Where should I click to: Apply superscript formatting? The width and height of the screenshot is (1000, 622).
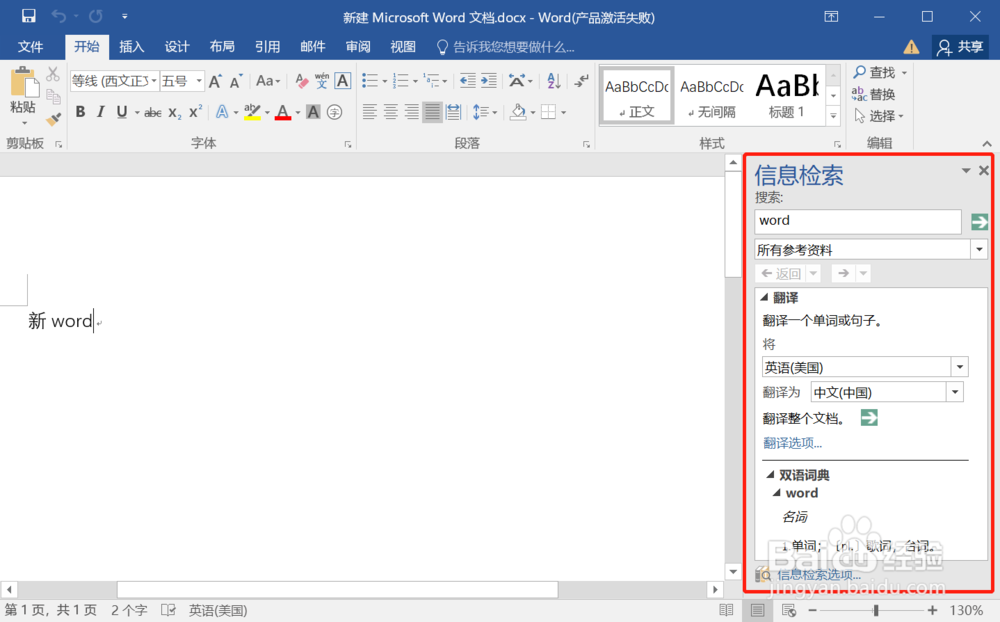[x=195, y=112]
